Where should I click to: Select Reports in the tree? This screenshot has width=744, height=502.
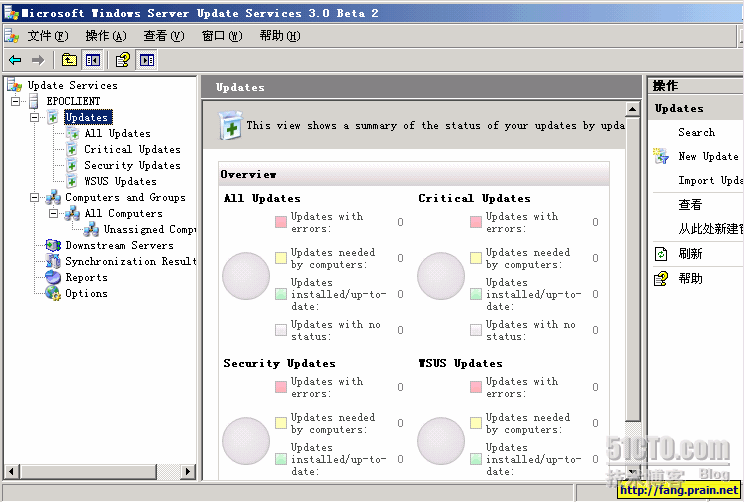point(86,277)
